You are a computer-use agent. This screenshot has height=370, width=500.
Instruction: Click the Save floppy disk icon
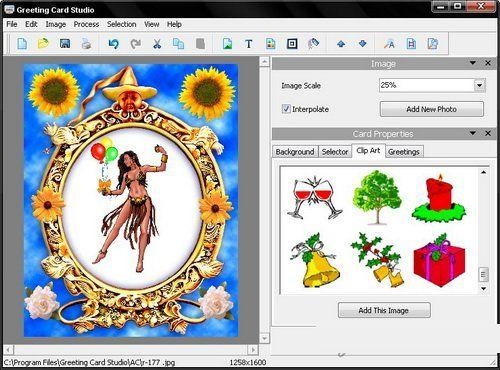tap(65, 44)
